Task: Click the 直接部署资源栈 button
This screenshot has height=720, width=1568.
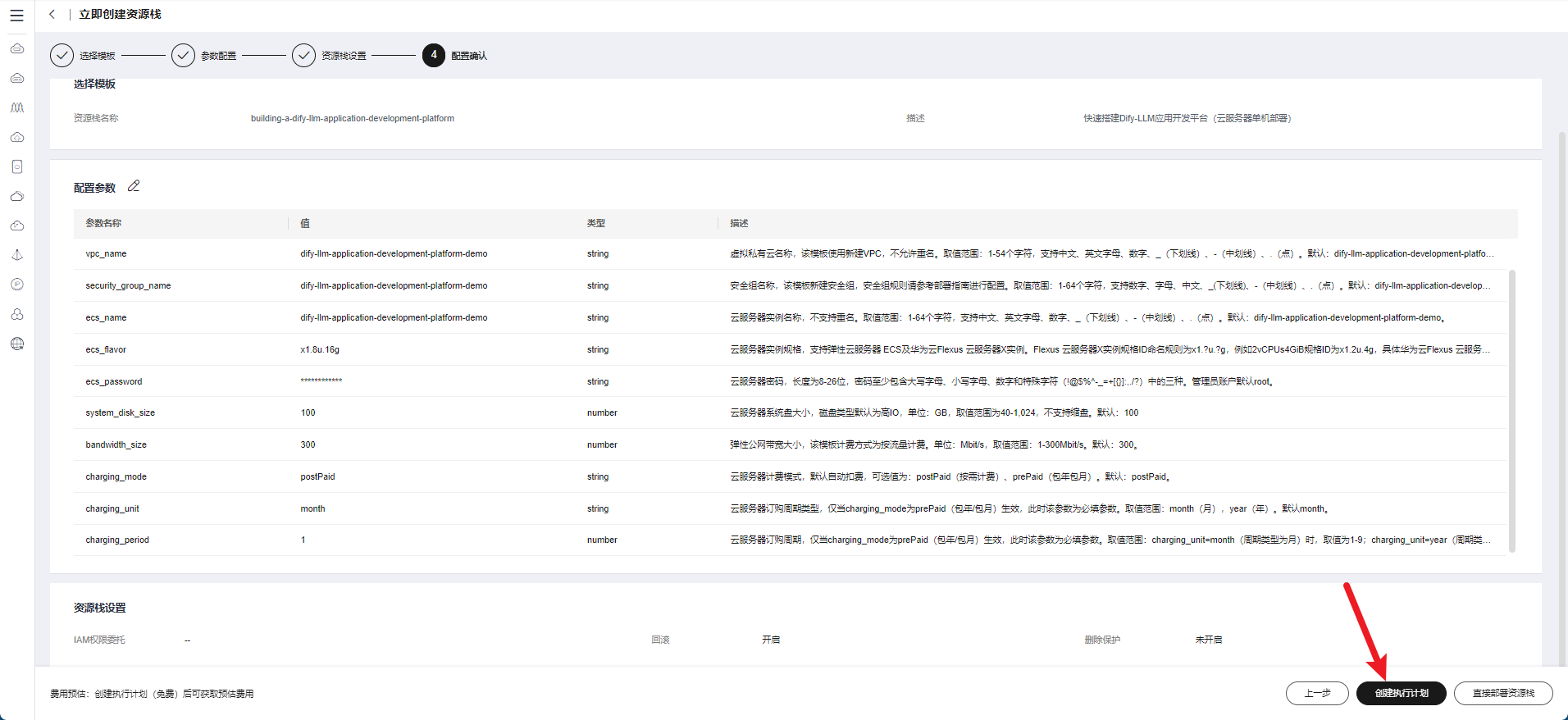Action: (x=1503, y=693)
